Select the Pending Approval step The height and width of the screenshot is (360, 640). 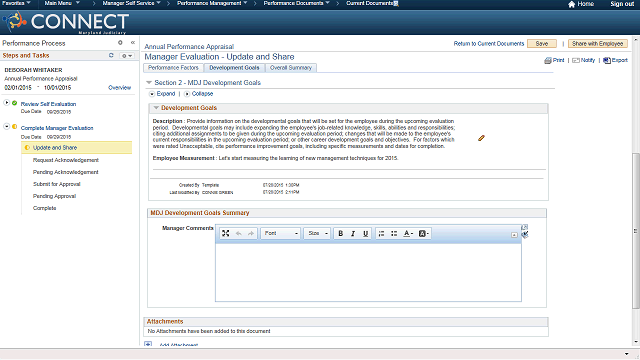pyautogui.click(x=54, y=196)
